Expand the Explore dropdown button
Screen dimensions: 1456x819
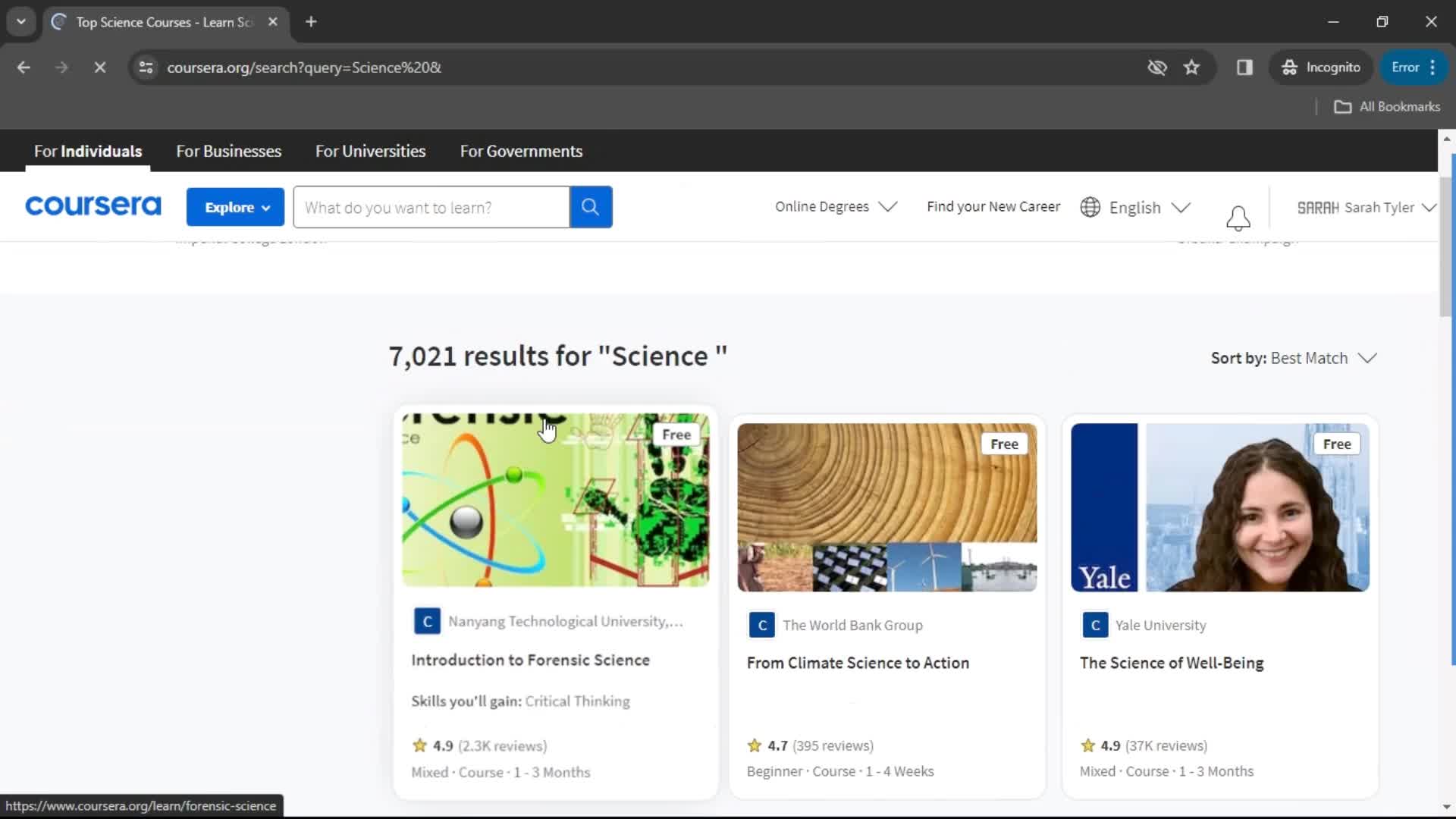(235, 207)
